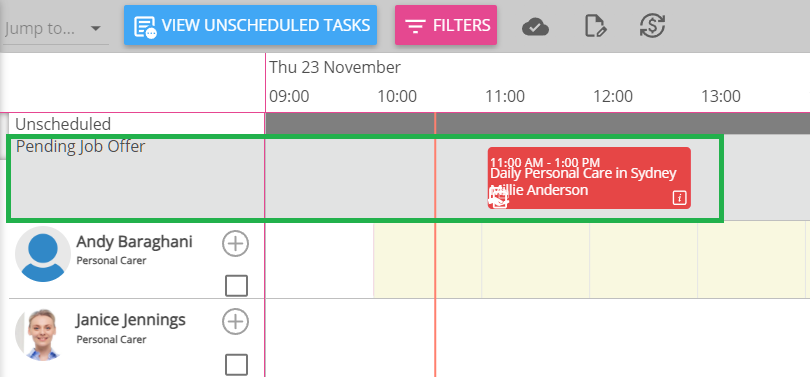The width and height of the screenshot is (810, 377).
Task: Select the Unscheduled row label
Action: point(63,124)
